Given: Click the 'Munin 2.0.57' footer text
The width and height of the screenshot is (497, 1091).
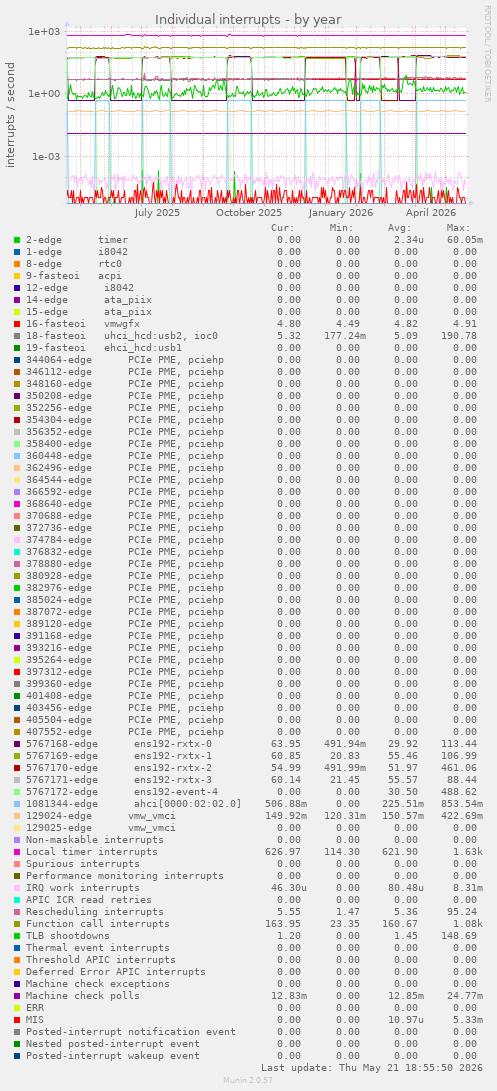Looking at the screenshot, I should (248, 1080).
